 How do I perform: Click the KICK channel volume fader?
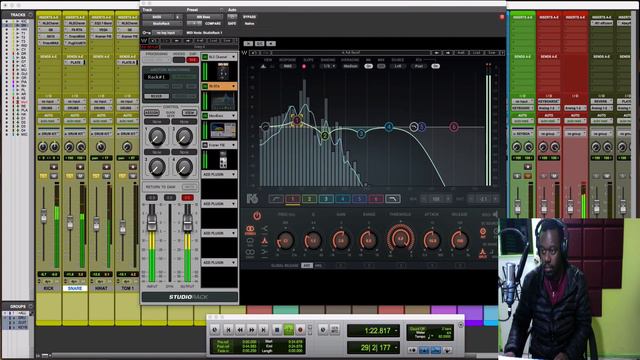point(44,216)
